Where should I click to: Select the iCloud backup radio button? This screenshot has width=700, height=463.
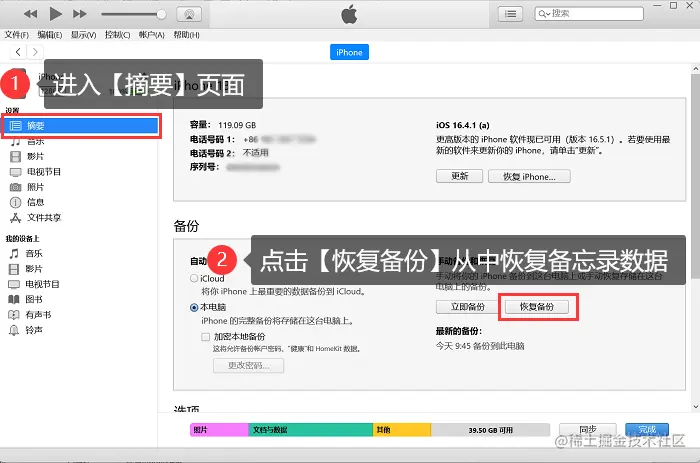pyautogui.click(x=194, y=278)
